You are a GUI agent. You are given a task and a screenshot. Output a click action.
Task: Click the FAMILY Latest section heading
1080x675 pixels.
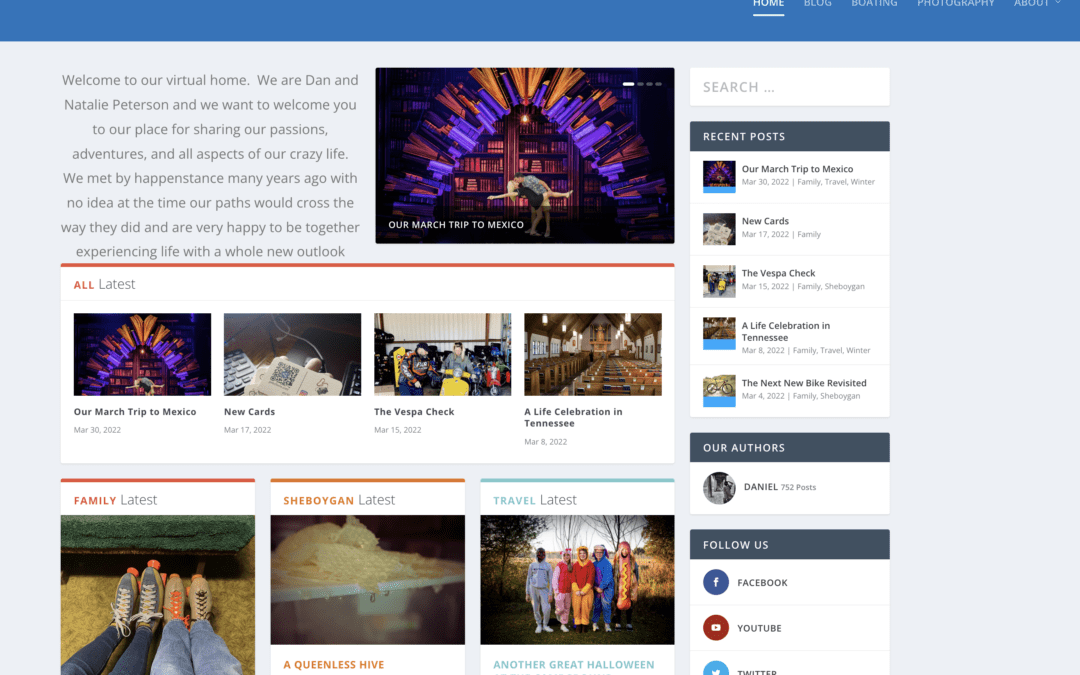tap(115, 500)
